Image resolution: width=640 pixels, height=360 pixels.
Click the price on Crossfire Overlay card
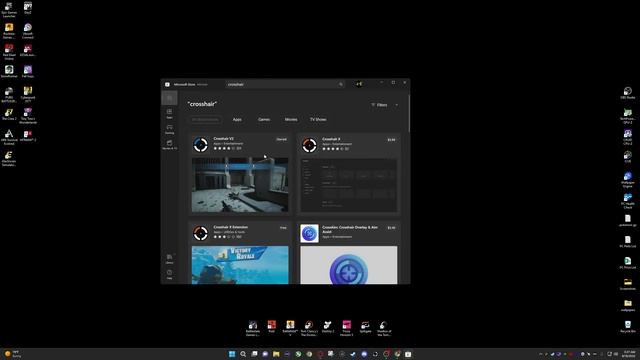tap(391, 228)
